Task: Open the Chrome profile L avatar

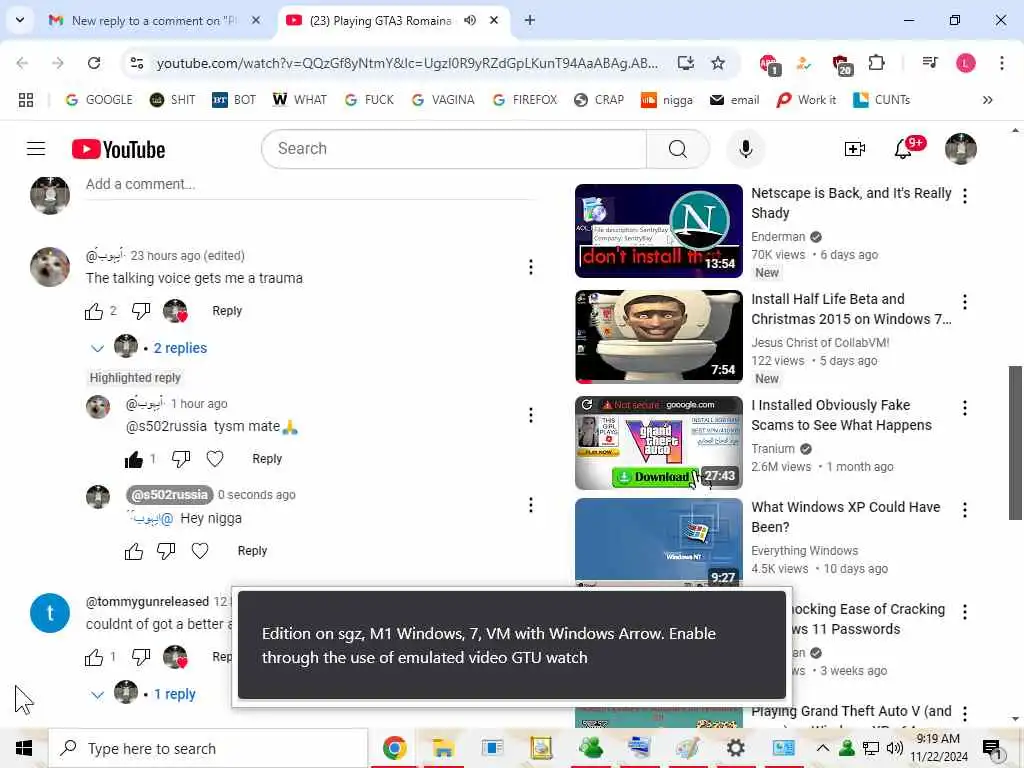Action: point(966,63)
